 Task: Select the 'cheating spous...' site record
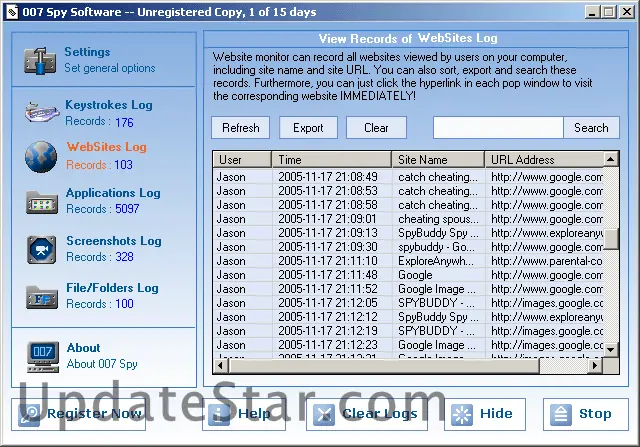tap(408, 219)
